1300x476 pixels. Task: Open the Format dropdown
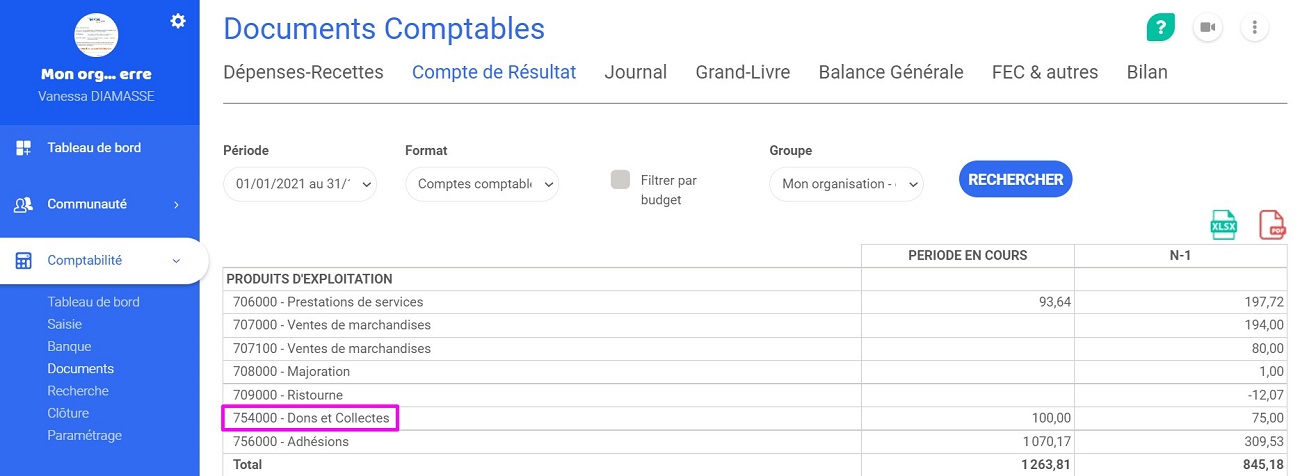tap(482, 184)
